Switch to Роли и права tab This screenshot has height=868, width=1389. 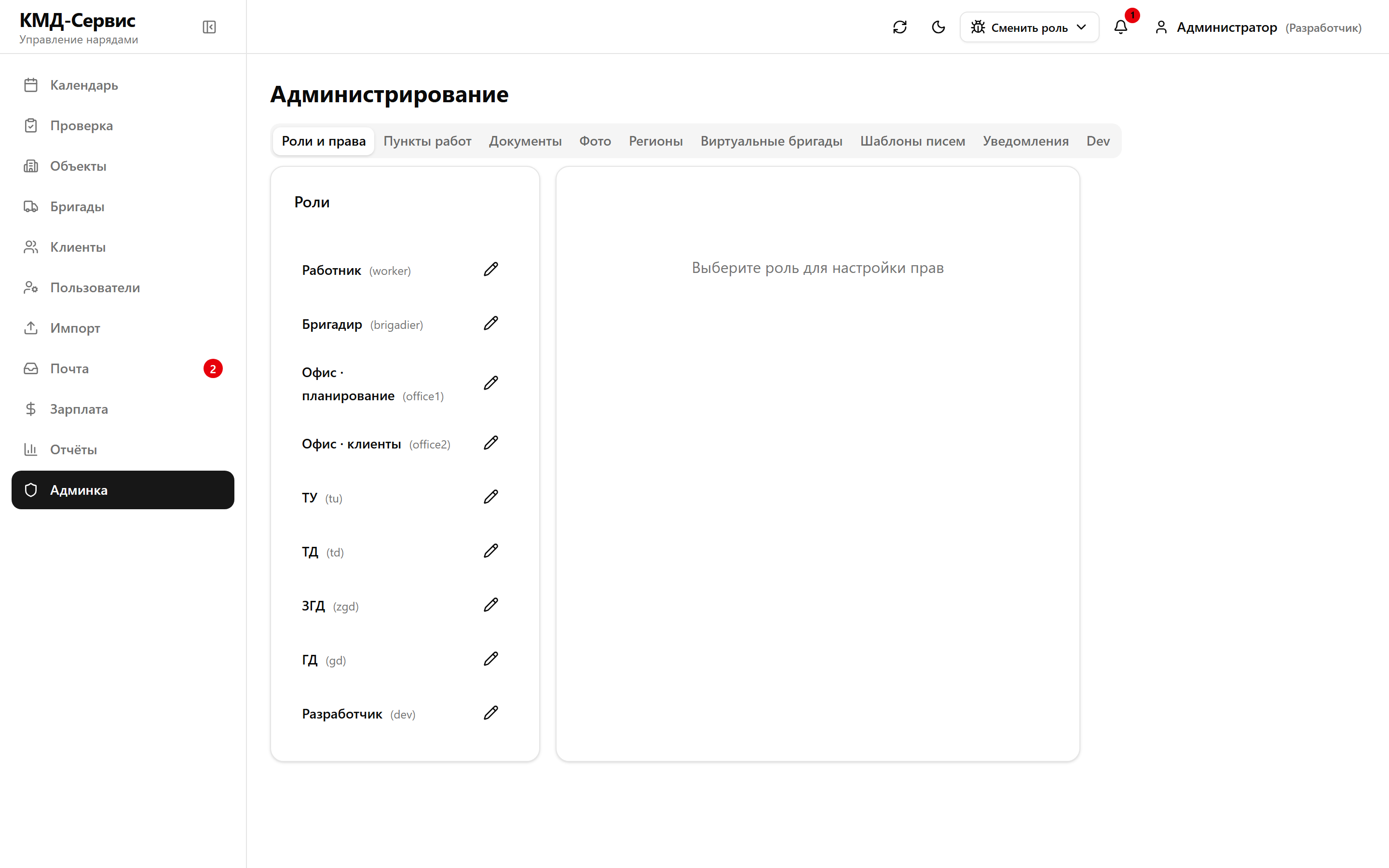coord(324,141)
